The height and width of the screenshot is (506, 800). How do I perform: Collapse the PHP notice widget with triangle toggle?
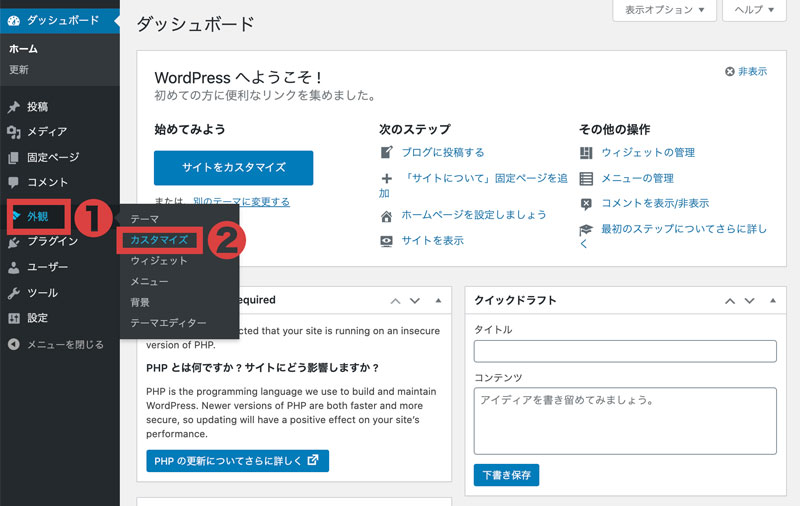tap(438, 300)
